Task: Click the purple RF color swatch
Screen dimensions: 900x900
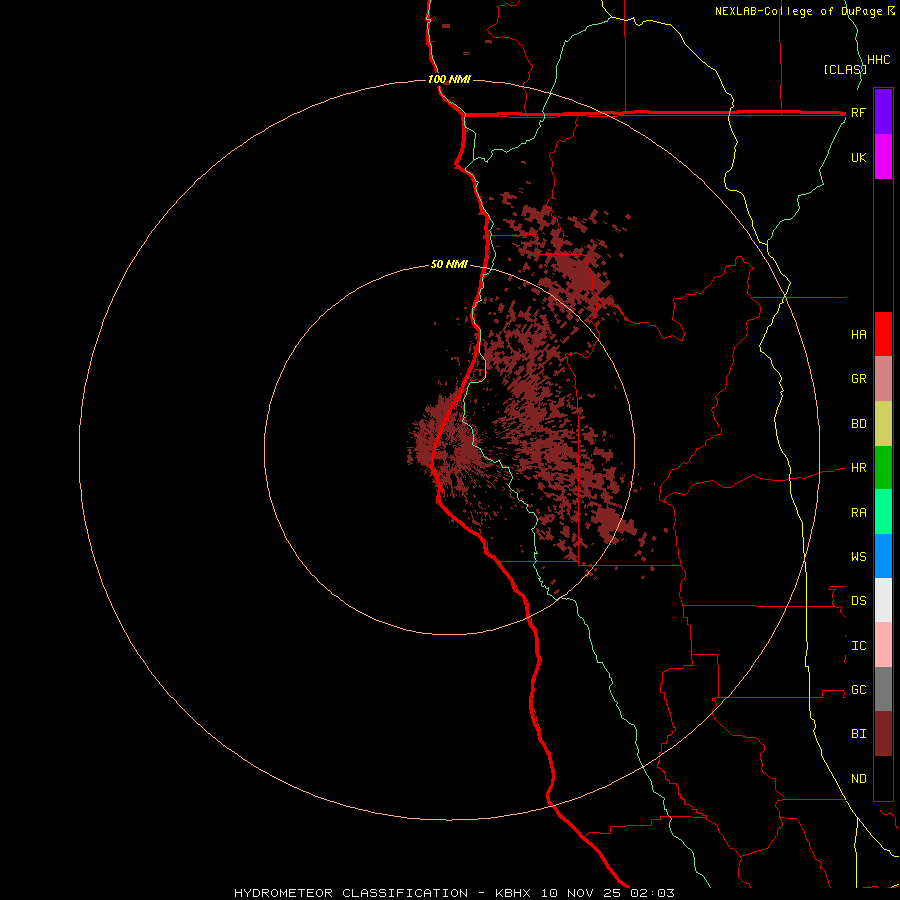Action: [883, 112]
